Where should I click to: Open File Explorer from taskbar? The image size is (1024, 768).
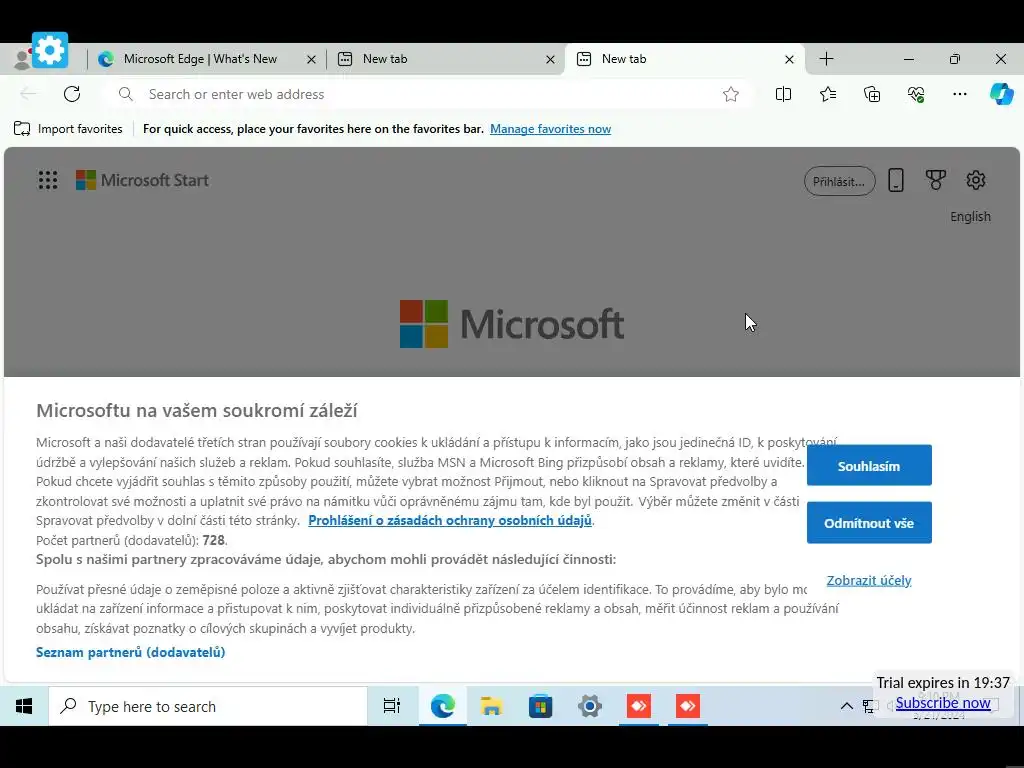491,706
